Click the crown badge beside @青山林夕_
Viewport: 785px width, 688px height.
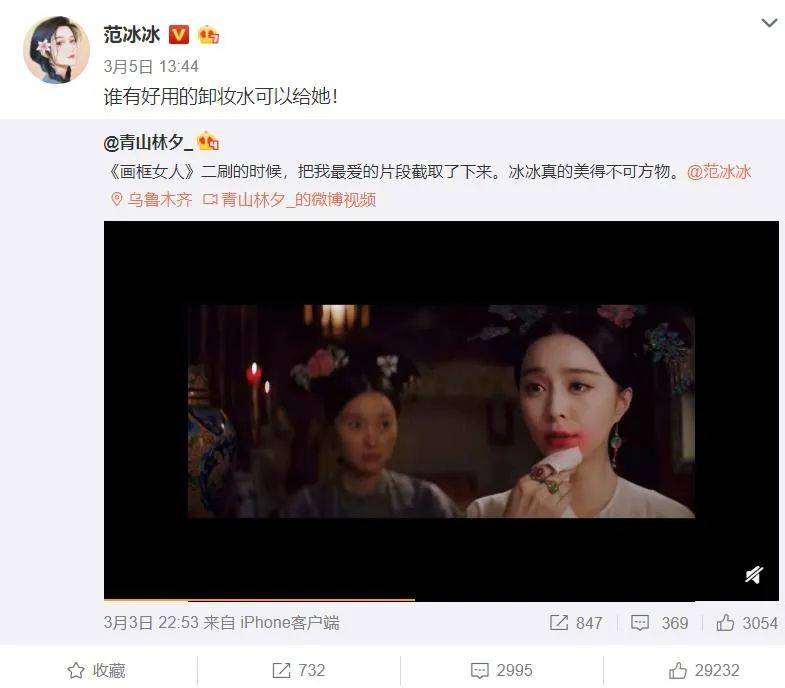tap(208, 142)
